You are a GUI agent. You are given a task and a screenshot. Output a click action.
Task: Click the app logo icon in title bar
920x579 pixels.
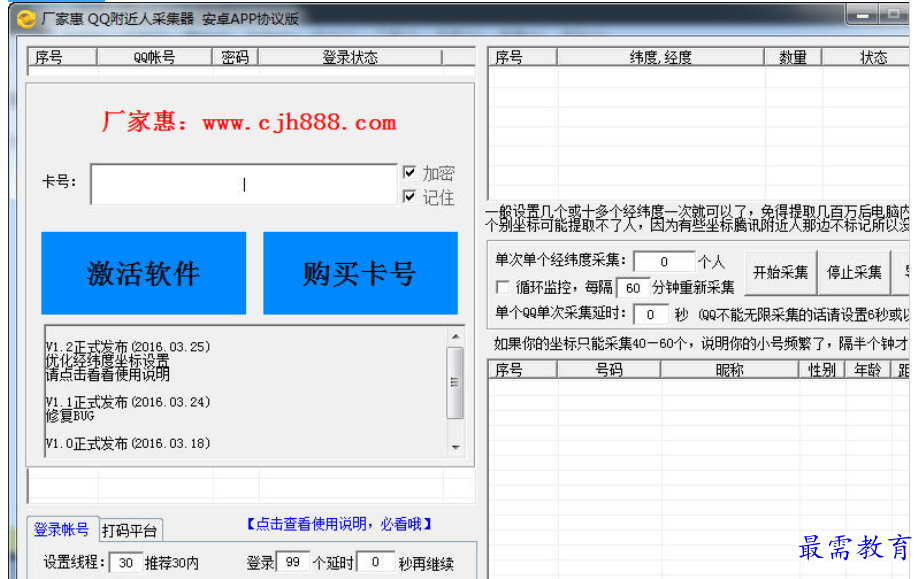point(26,19)
